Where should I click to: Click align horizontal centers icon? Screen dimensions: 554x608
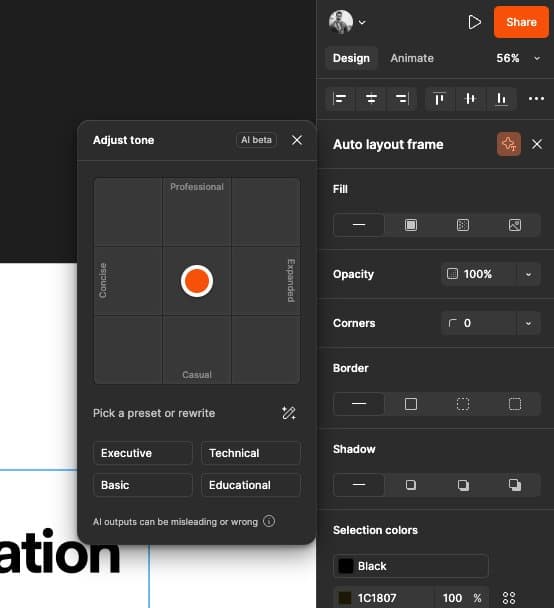click(371, 98)
